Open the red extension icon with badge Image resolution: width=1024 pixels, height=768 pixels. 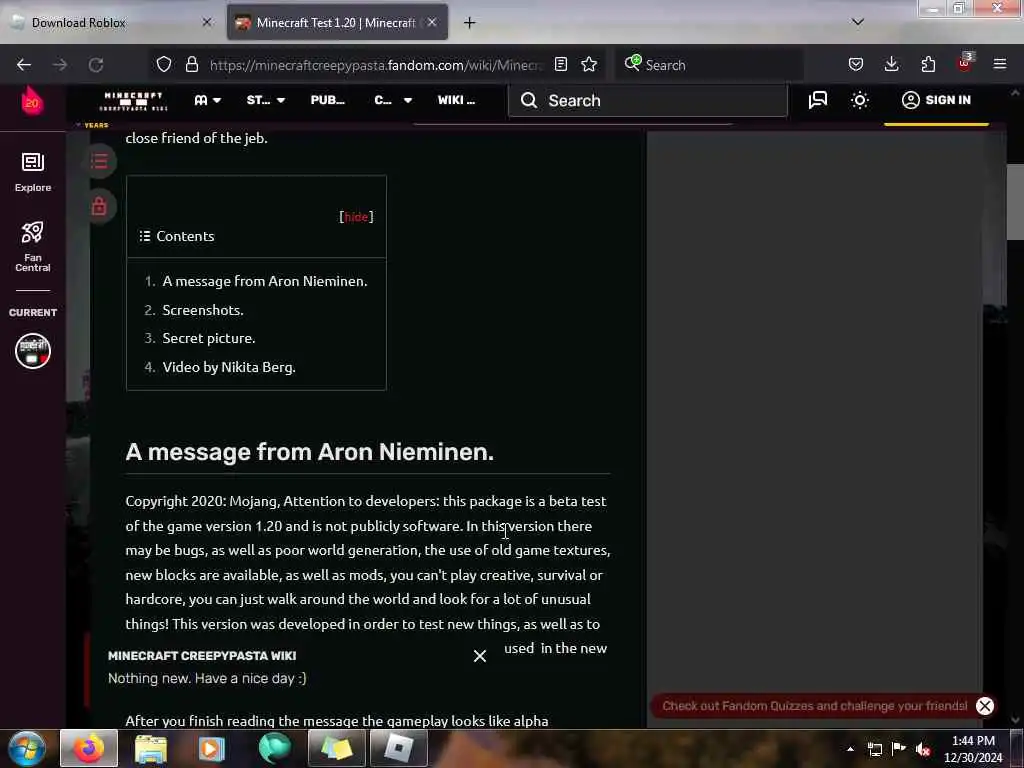(965, 63)
